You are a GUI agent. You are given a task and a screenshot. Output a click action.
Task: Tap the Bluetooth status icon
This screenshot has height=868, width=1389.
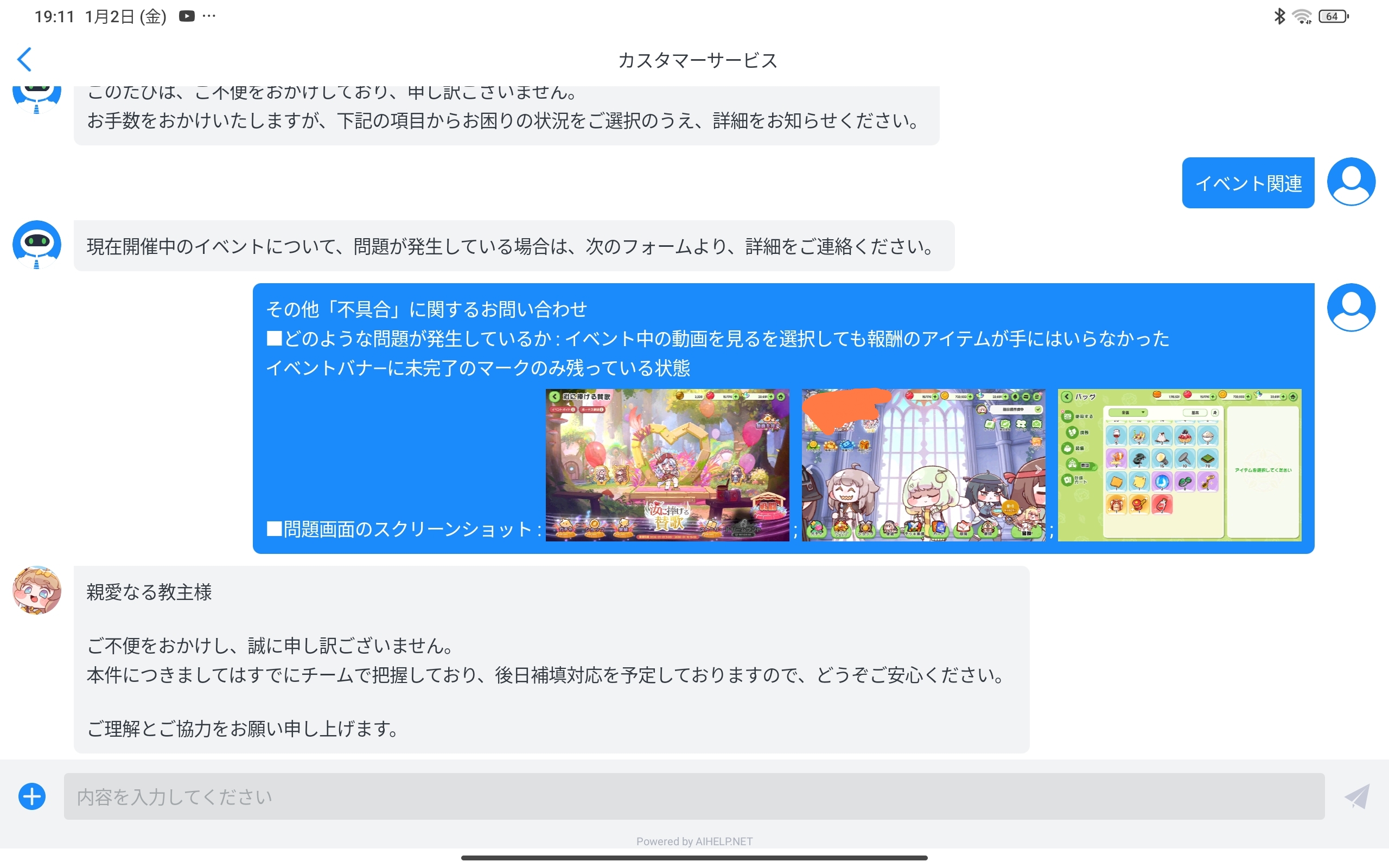point(1279,16)
